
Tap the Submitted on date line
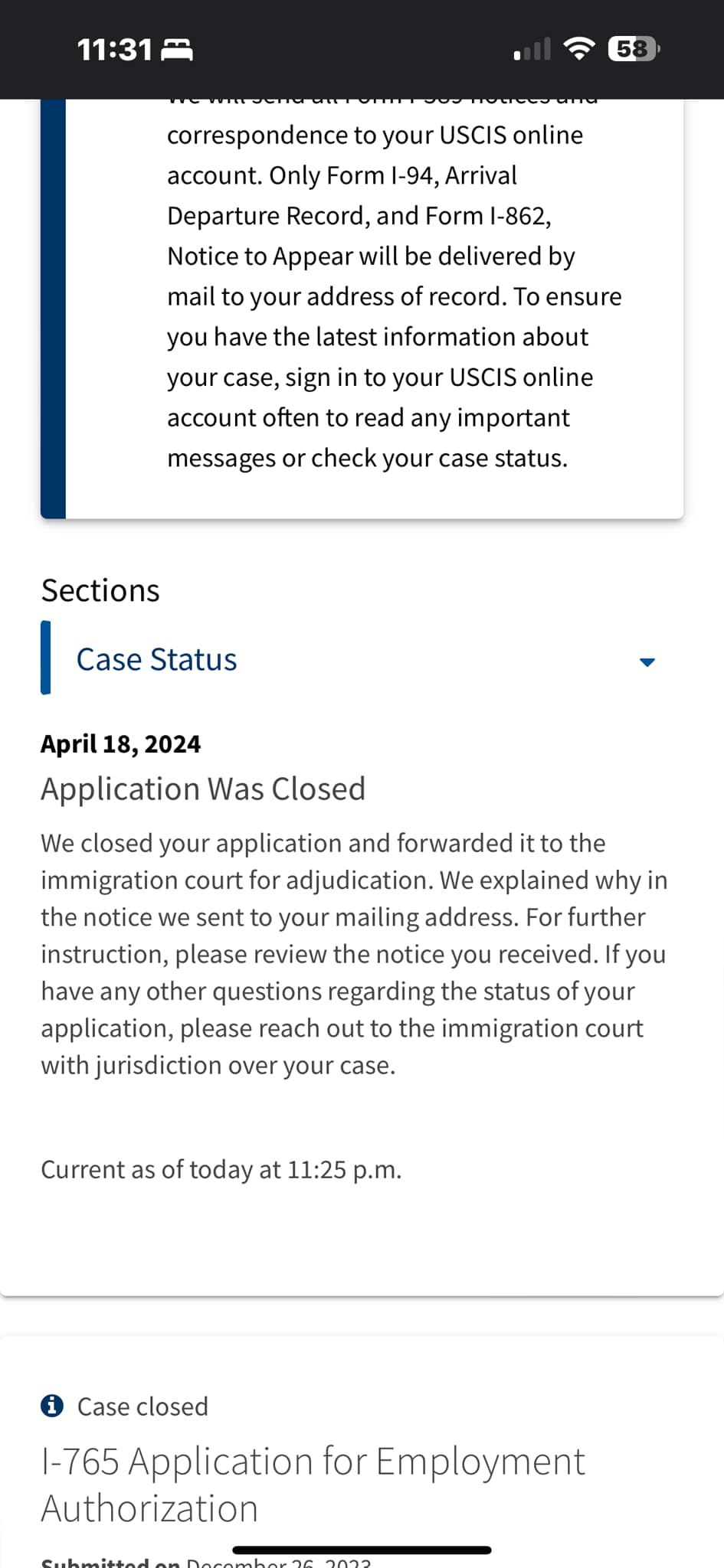pyautogui.click(x=205, y=1562)
